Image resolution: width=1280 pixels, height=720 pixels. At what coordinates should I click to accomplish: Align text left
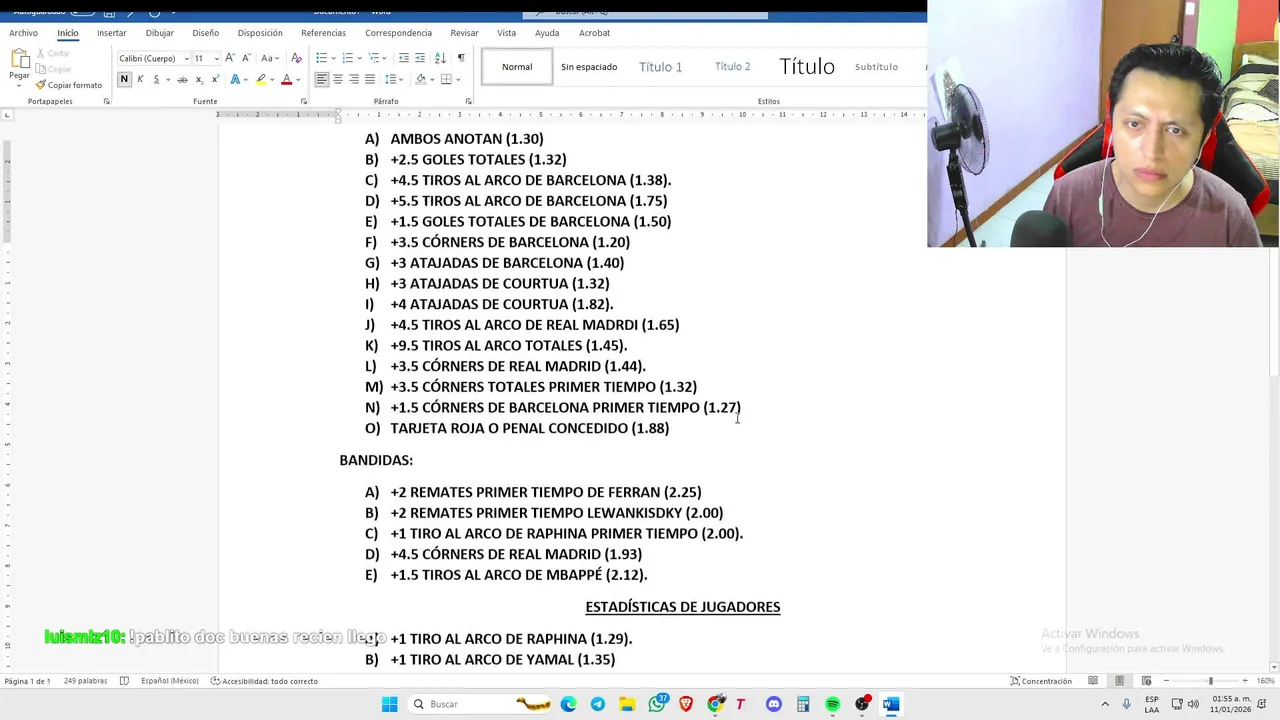(321, 79)
